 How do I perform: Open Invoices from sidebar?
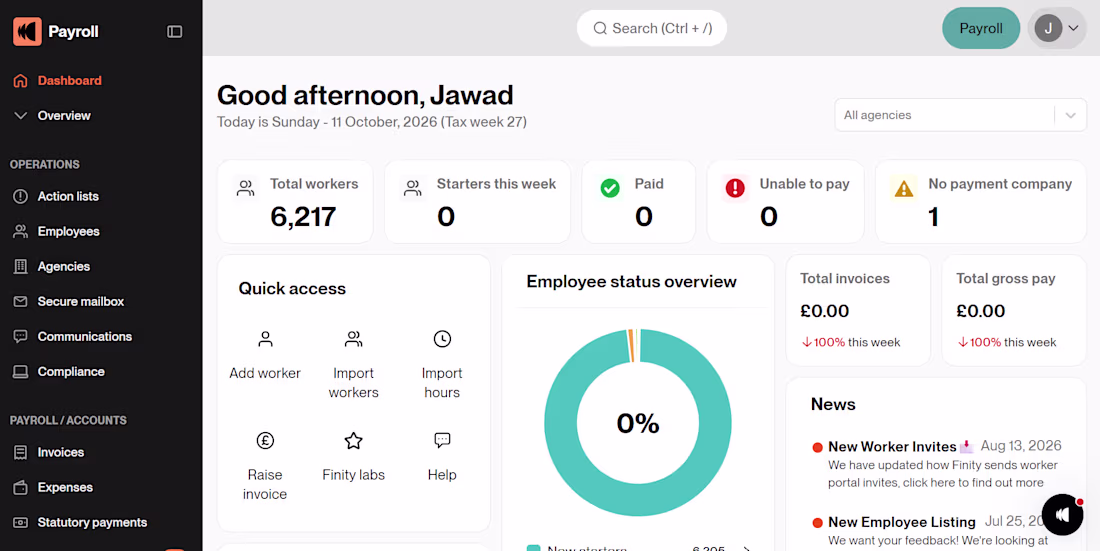click(61, 453)
